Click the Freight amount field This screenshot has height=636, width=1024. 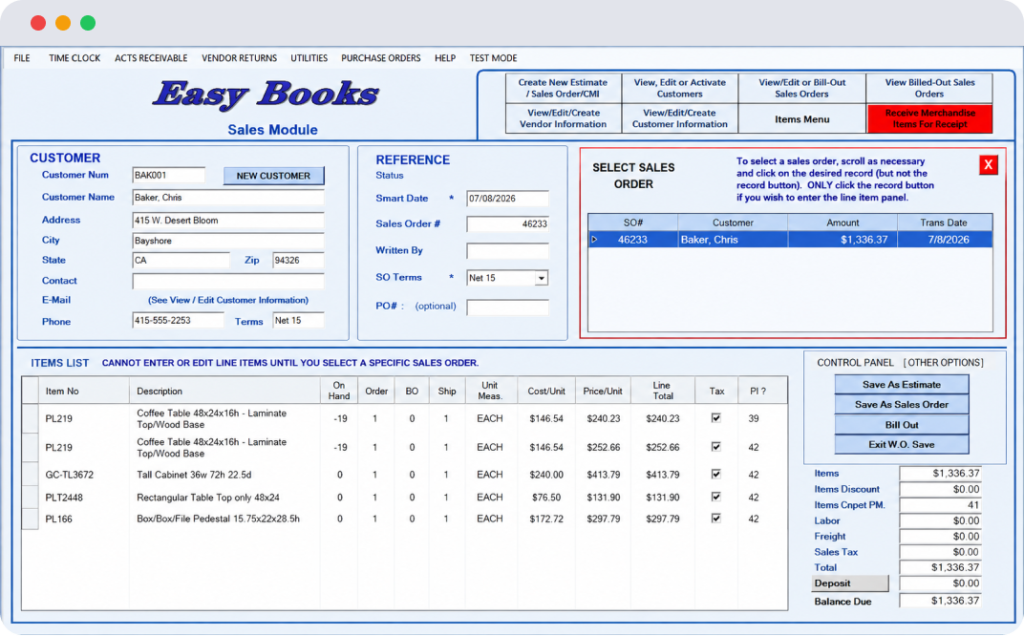(x=940, y=536)
